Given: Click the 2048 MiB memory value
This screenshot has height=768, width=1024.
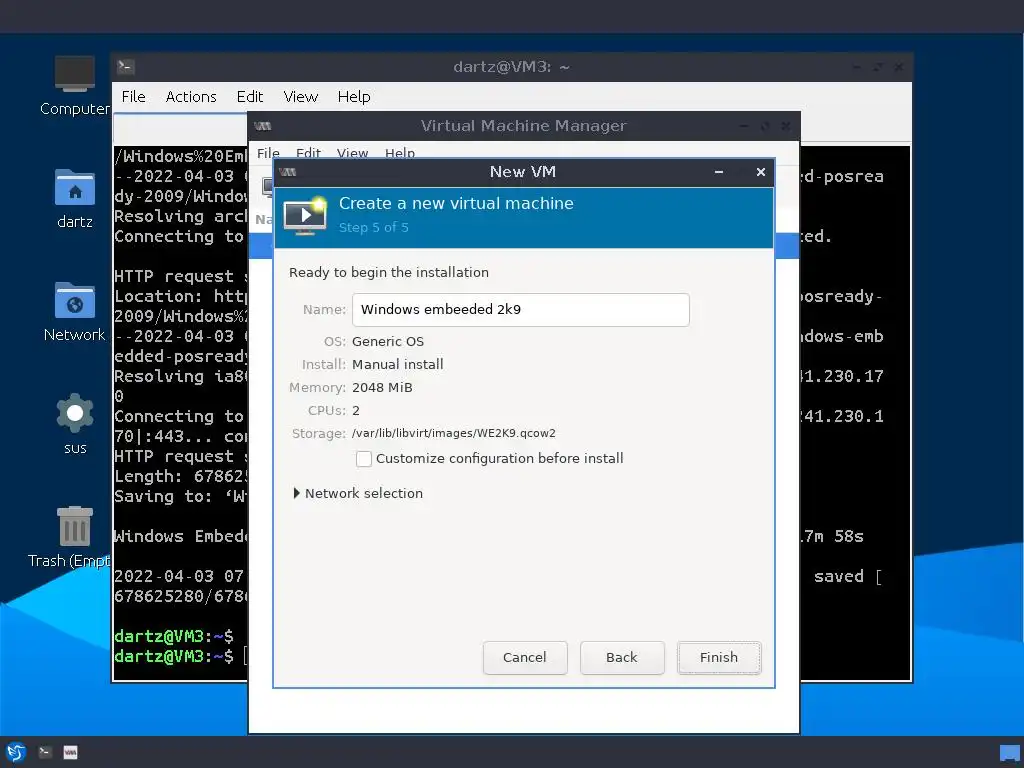Looking at the screenshot, I should tap(382, 388).
